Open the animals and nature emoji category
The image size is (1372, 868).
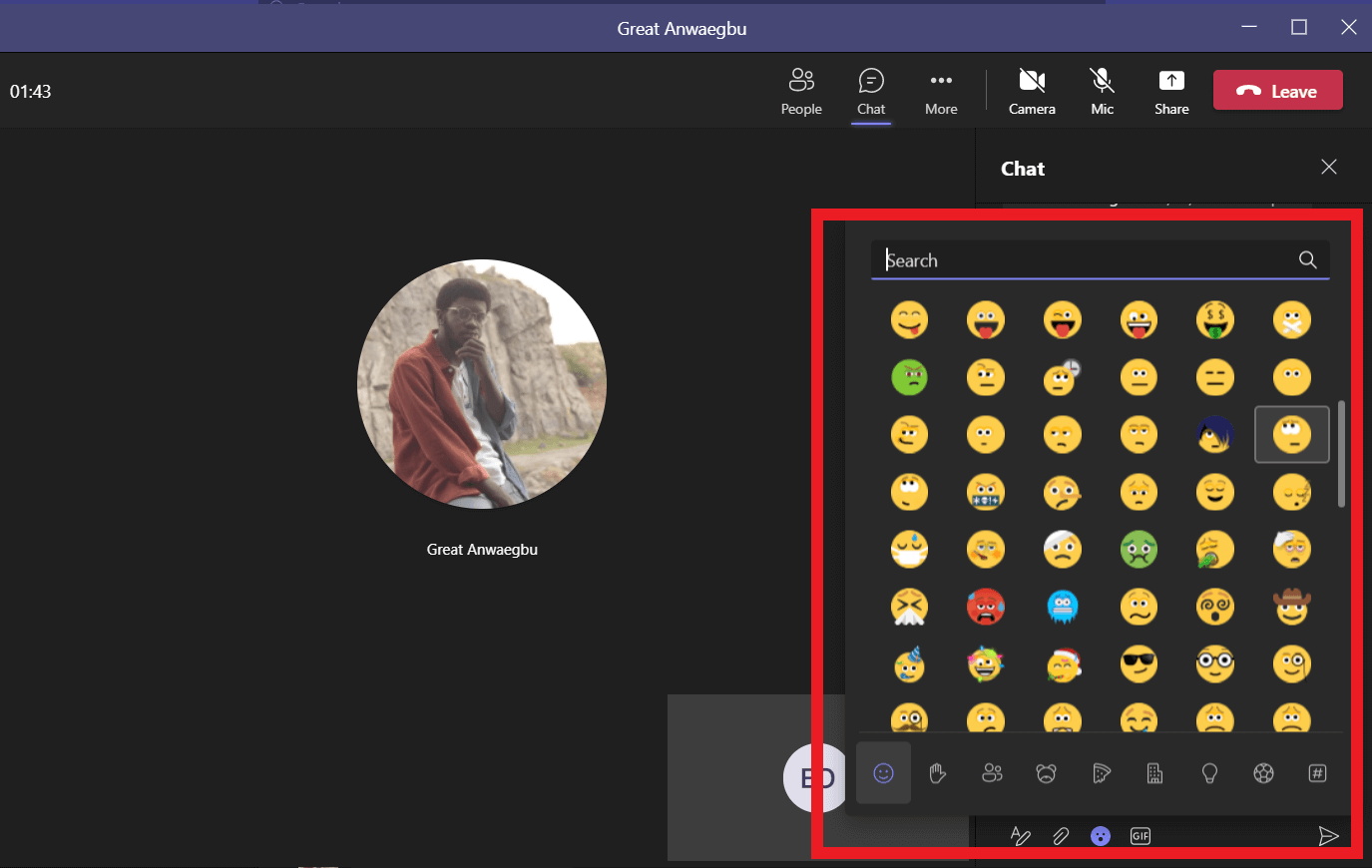(x=1046, y=773)
